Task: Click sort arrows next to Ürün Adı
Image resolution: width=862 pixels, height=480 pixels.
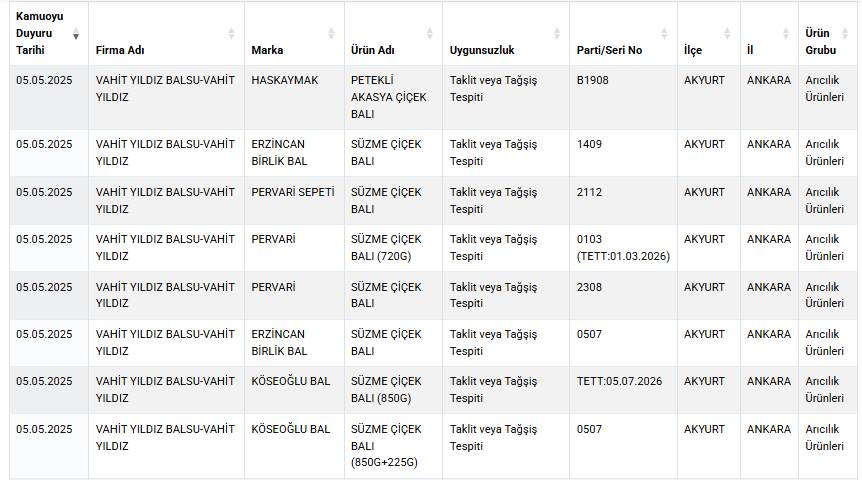Action: 430,34
